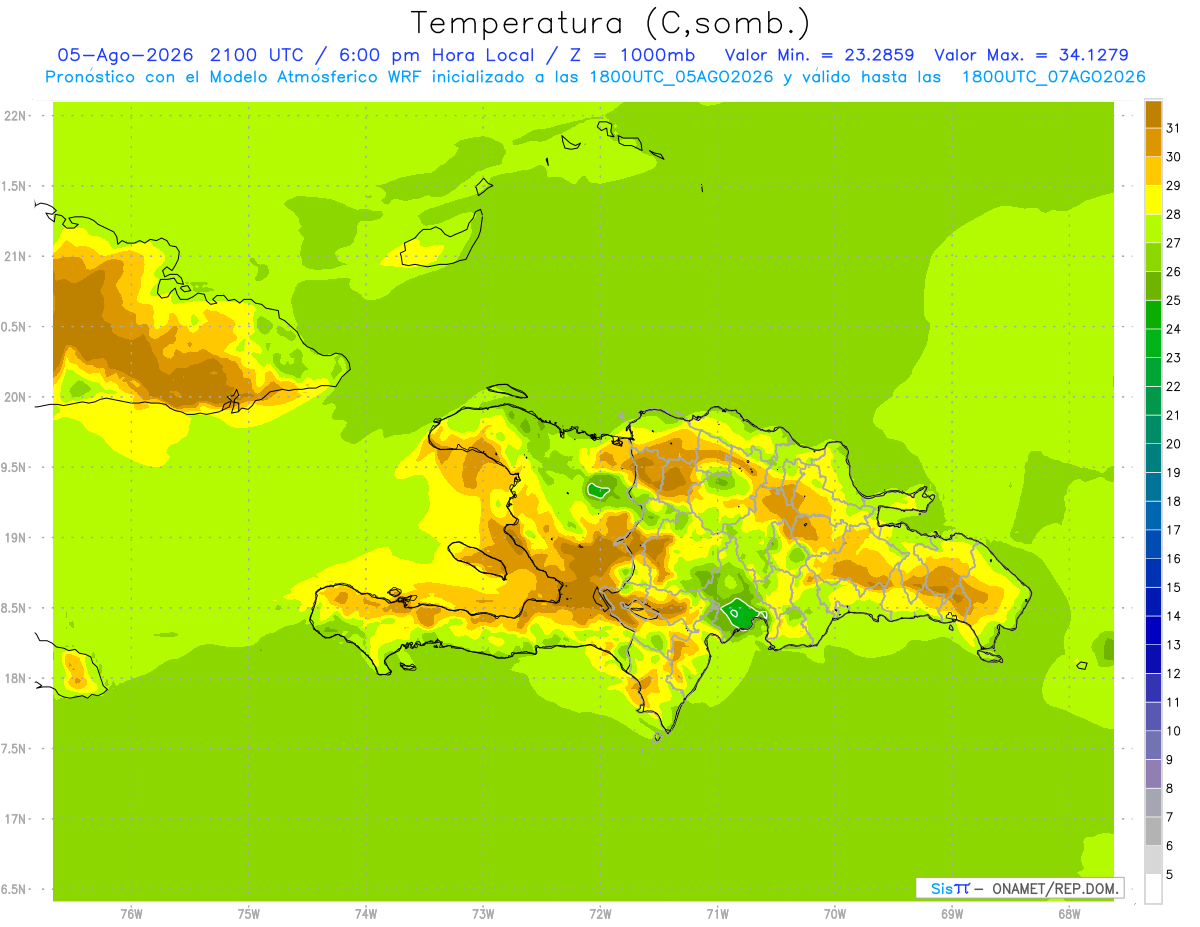The image size is (1200, 927).
Task: Click the dark green cold patch near 18.5N 71W
Action: (x=741, y=613)
